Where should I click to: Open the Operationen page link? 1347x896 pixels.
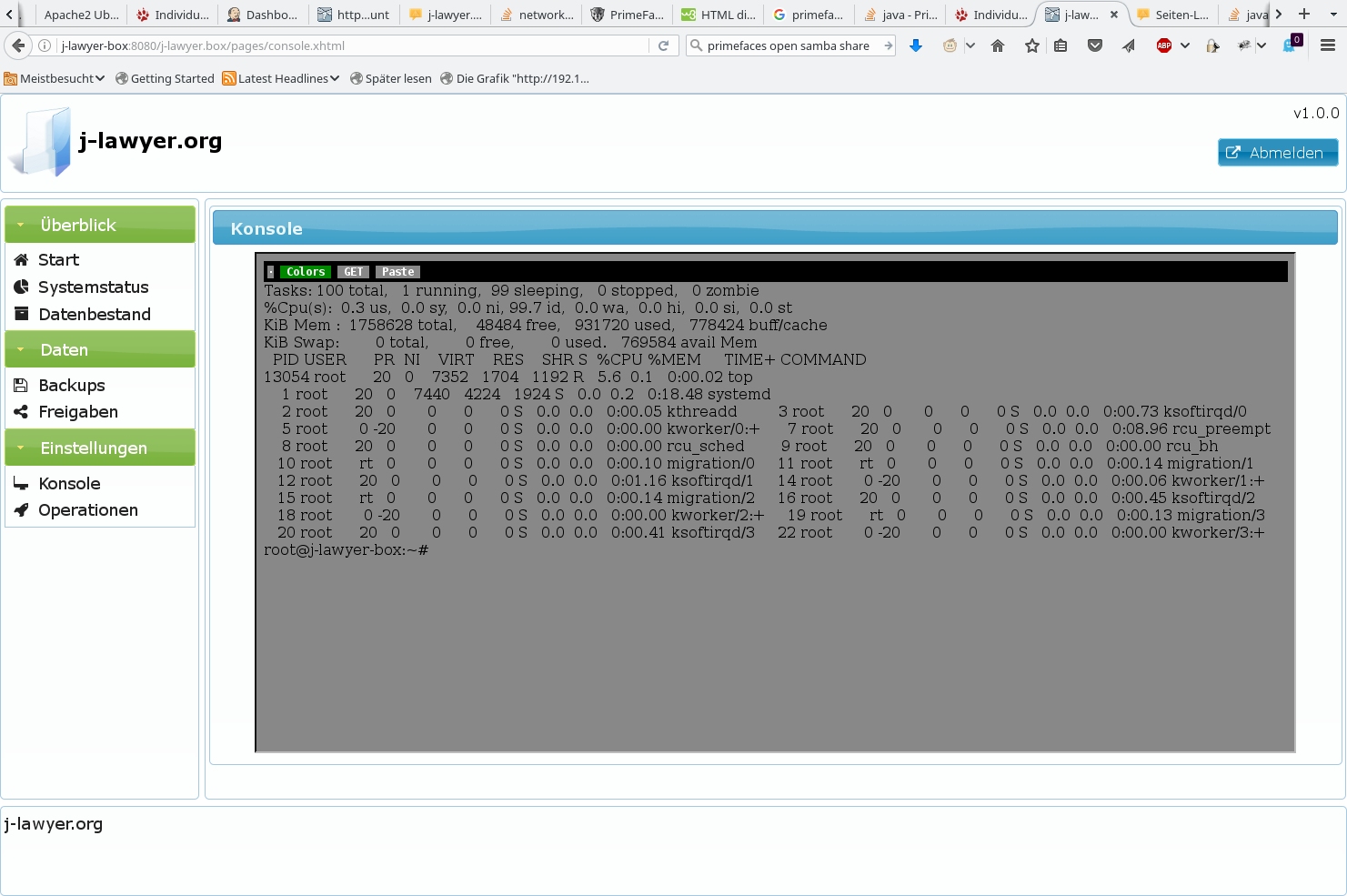[x=88, y=510]
